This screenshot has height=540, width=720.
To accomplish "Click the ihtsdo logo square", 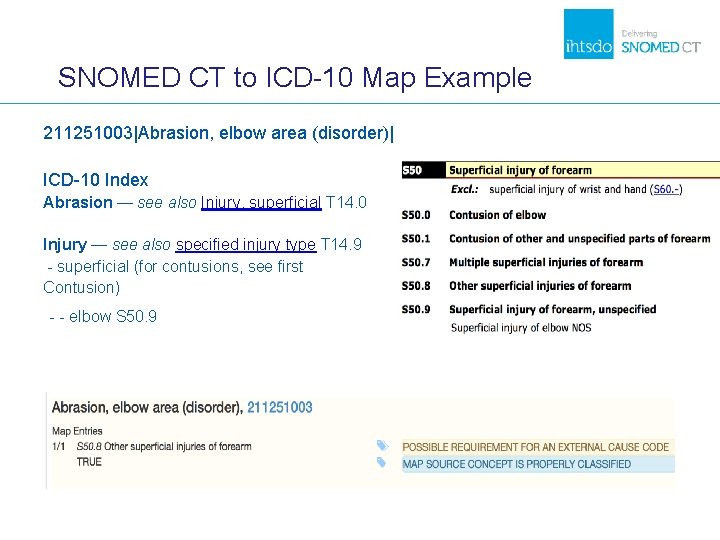I will click(588, 34).
